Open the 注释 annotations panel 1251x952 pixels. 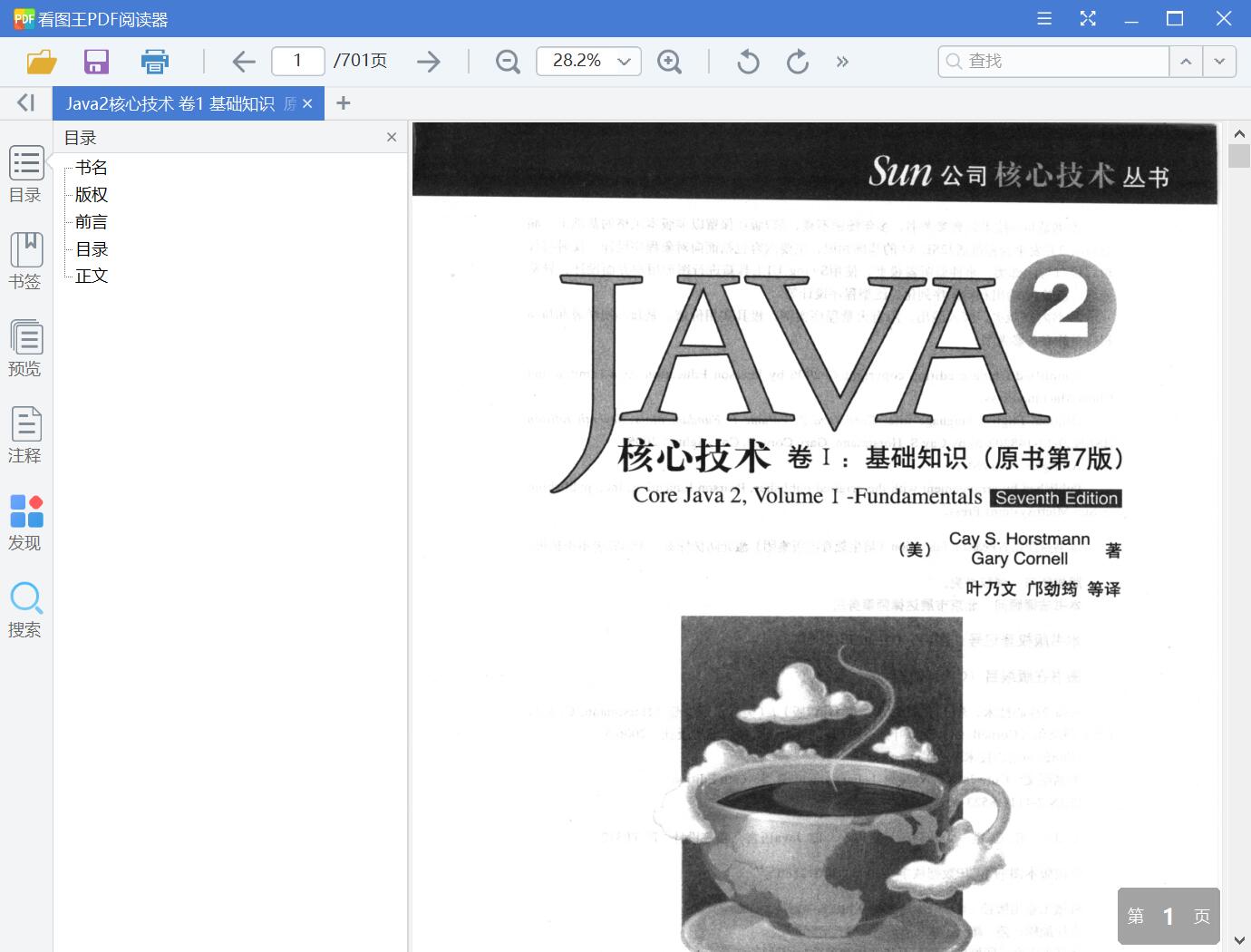pos(25,435)
